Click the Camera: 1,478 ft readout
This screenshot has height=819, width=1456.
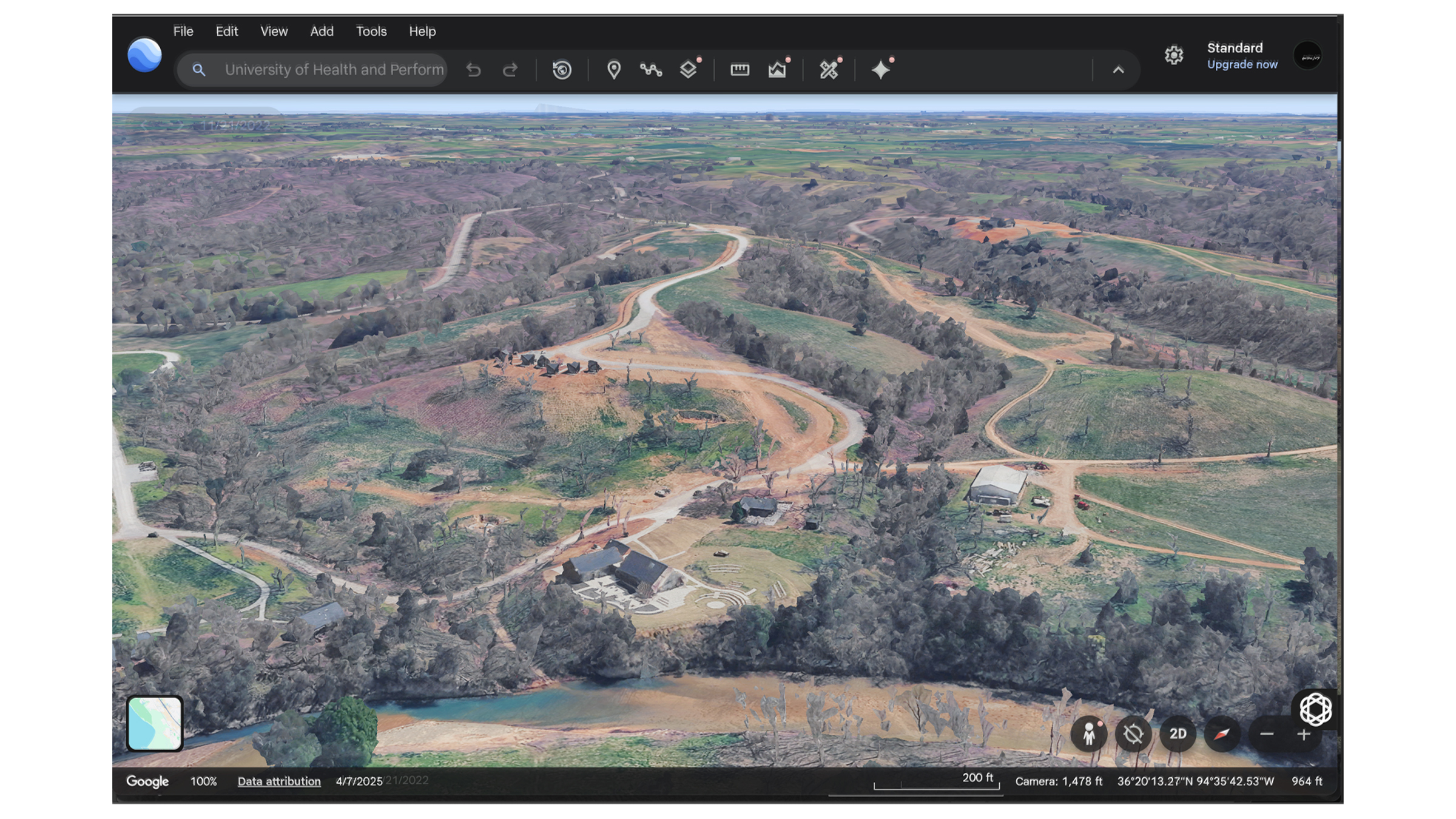tap(1059, 781)
